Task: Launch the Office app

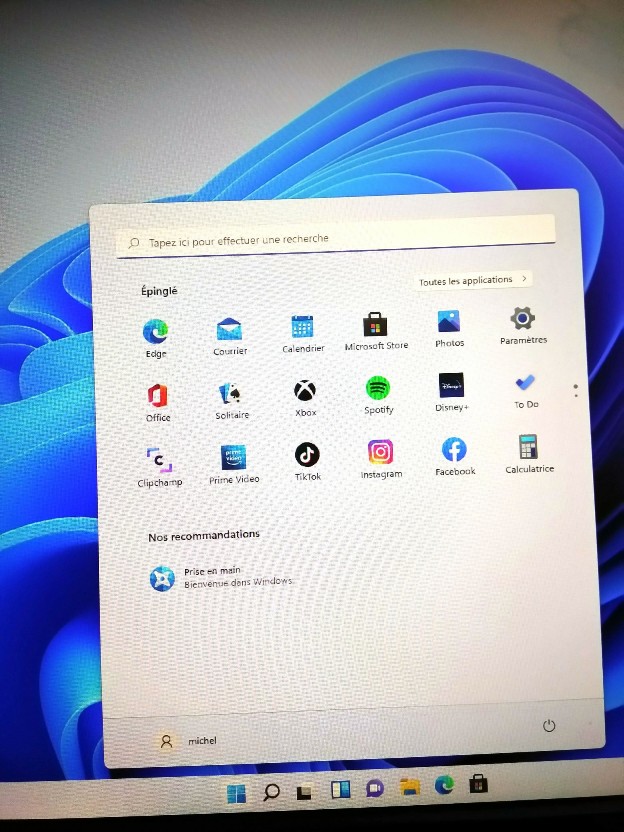Action: 158,402
